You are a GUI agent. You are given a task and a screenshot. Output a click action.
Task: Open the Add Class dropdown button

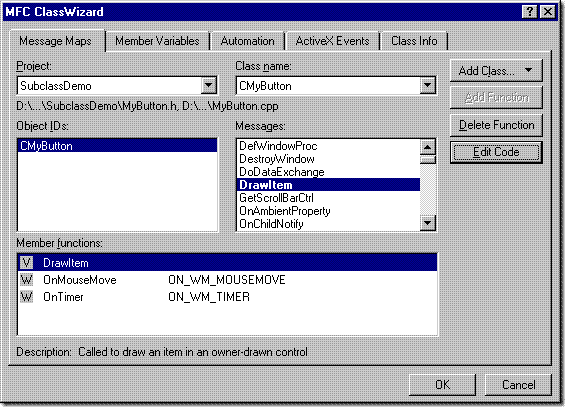(x=496, y=71)
